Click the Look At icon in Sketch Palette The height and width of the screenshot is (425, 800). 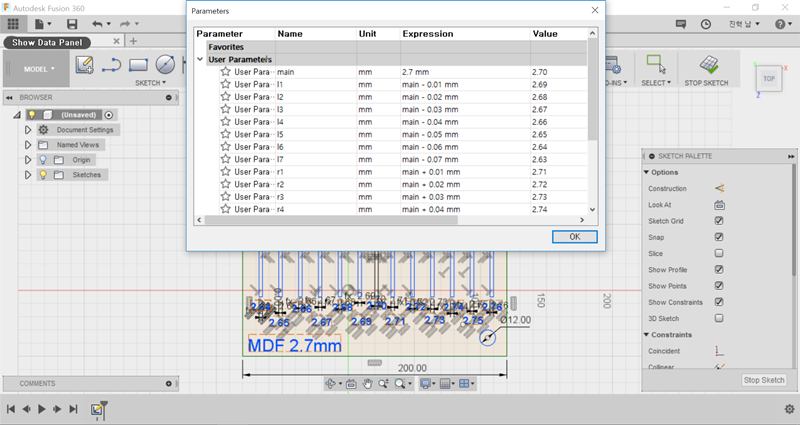click(719, 205)
